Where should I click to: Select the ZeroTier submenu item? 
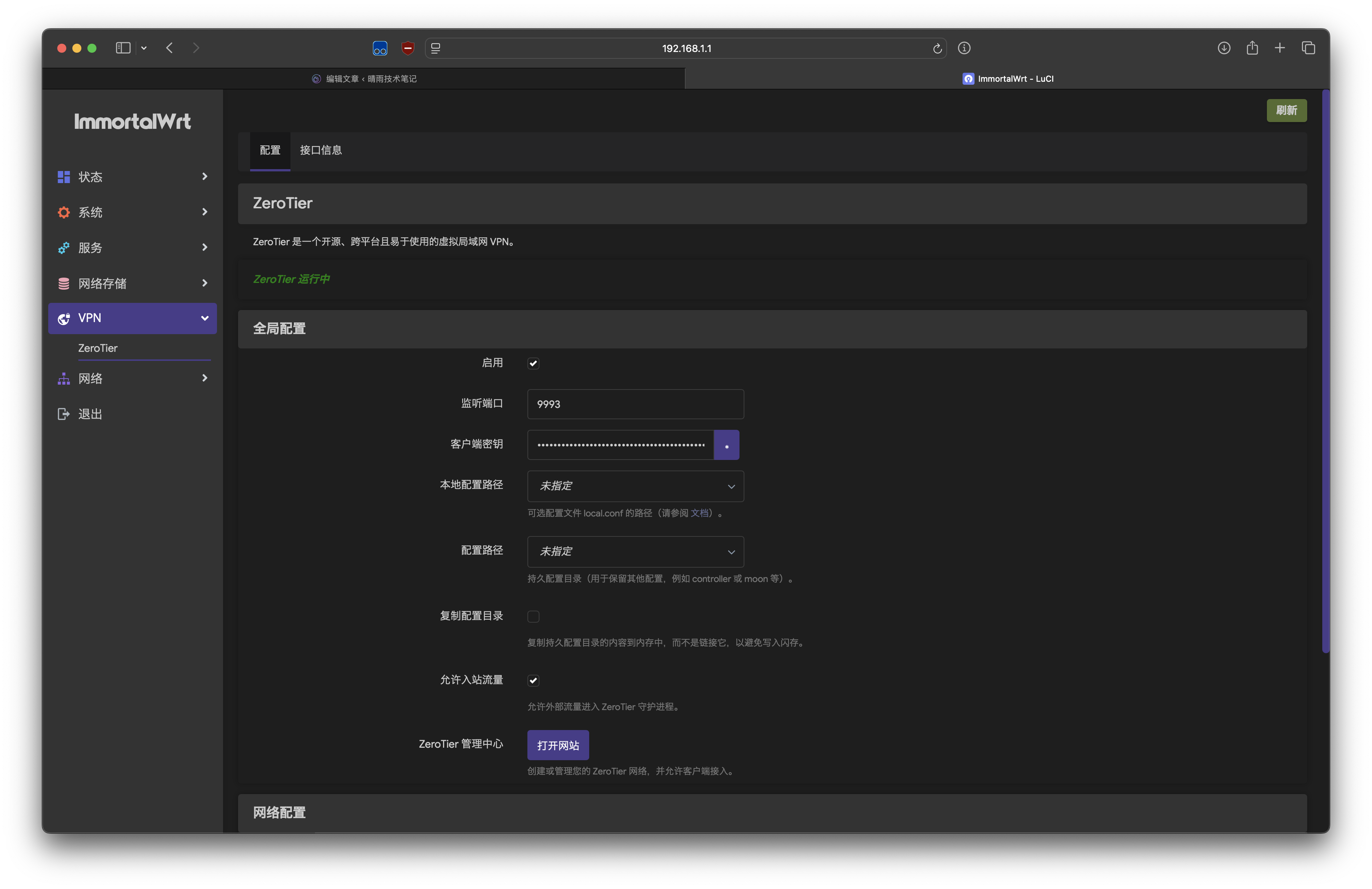click(98, 348)
